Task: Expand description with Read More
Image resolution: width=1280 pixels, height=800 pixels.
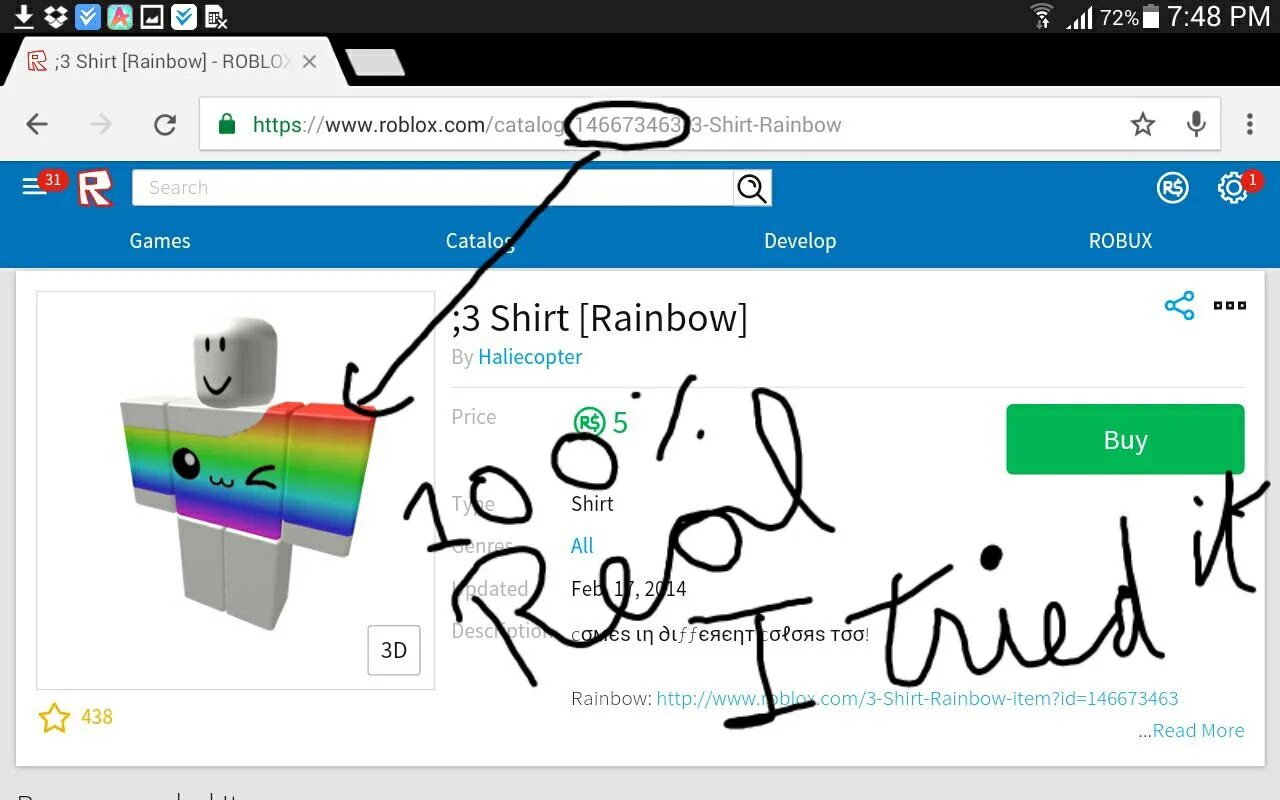Action: tap(1198, 730)
